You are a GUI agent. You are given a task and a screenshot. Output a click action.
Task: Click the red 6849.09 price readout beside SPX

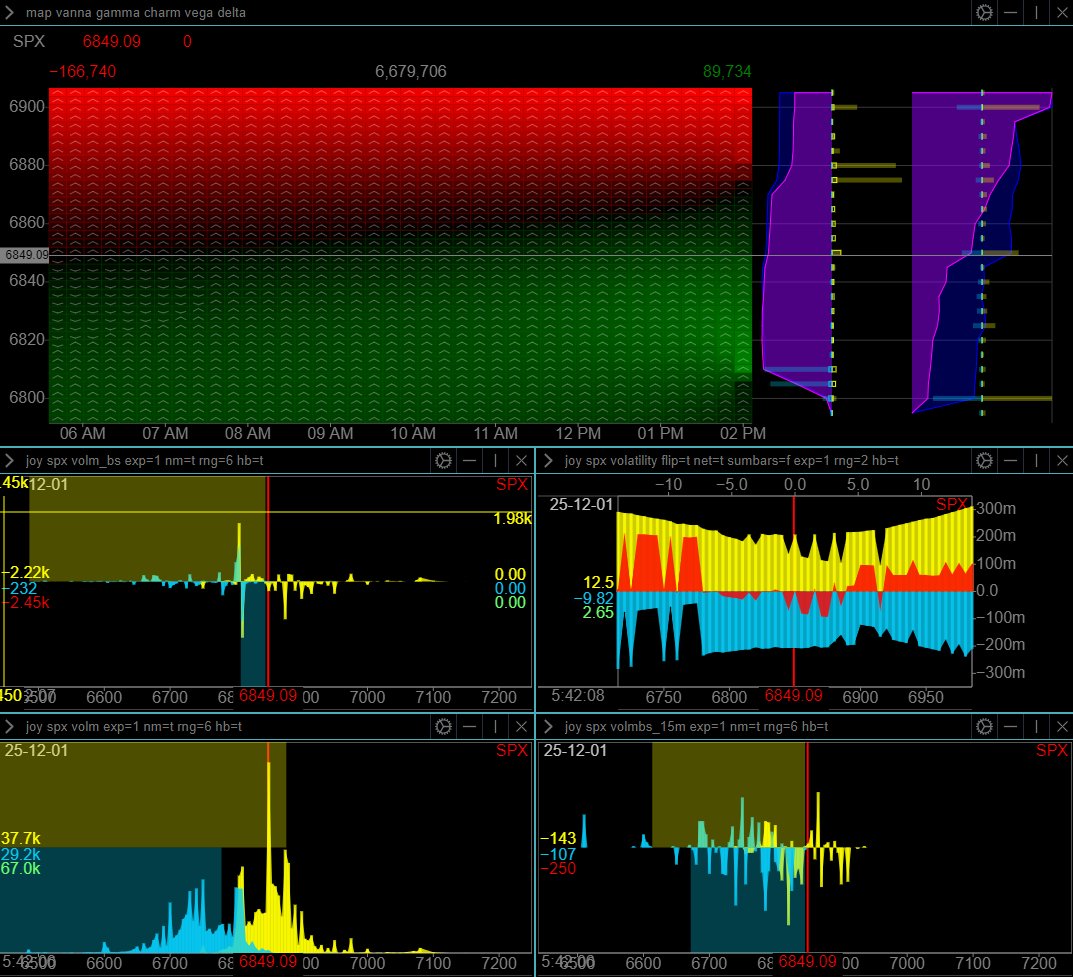[113, 42]
